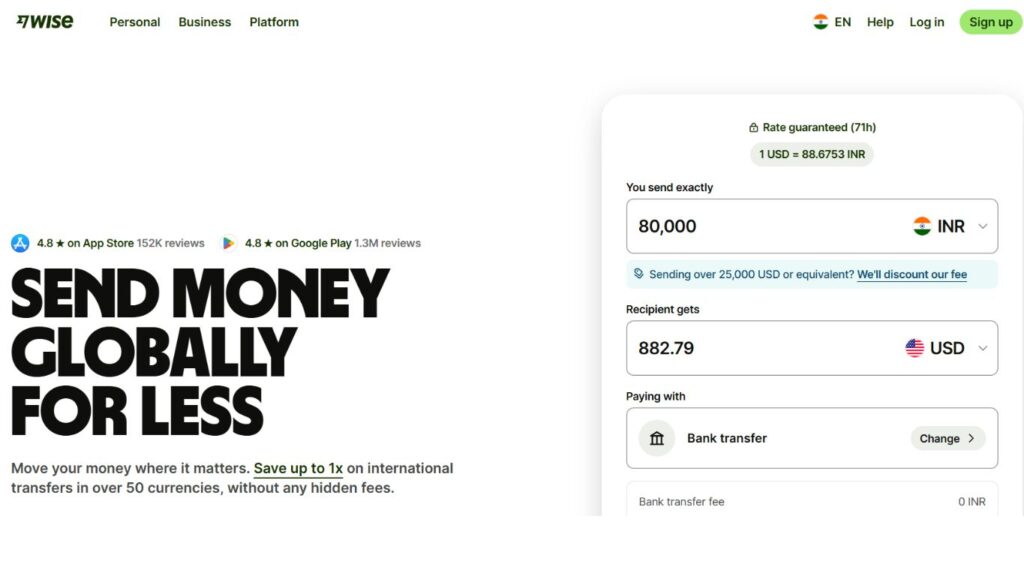The image size is (1024, 576).
Task: Click the rate guaranteed lock icon
Action: (x=753, y=128)
